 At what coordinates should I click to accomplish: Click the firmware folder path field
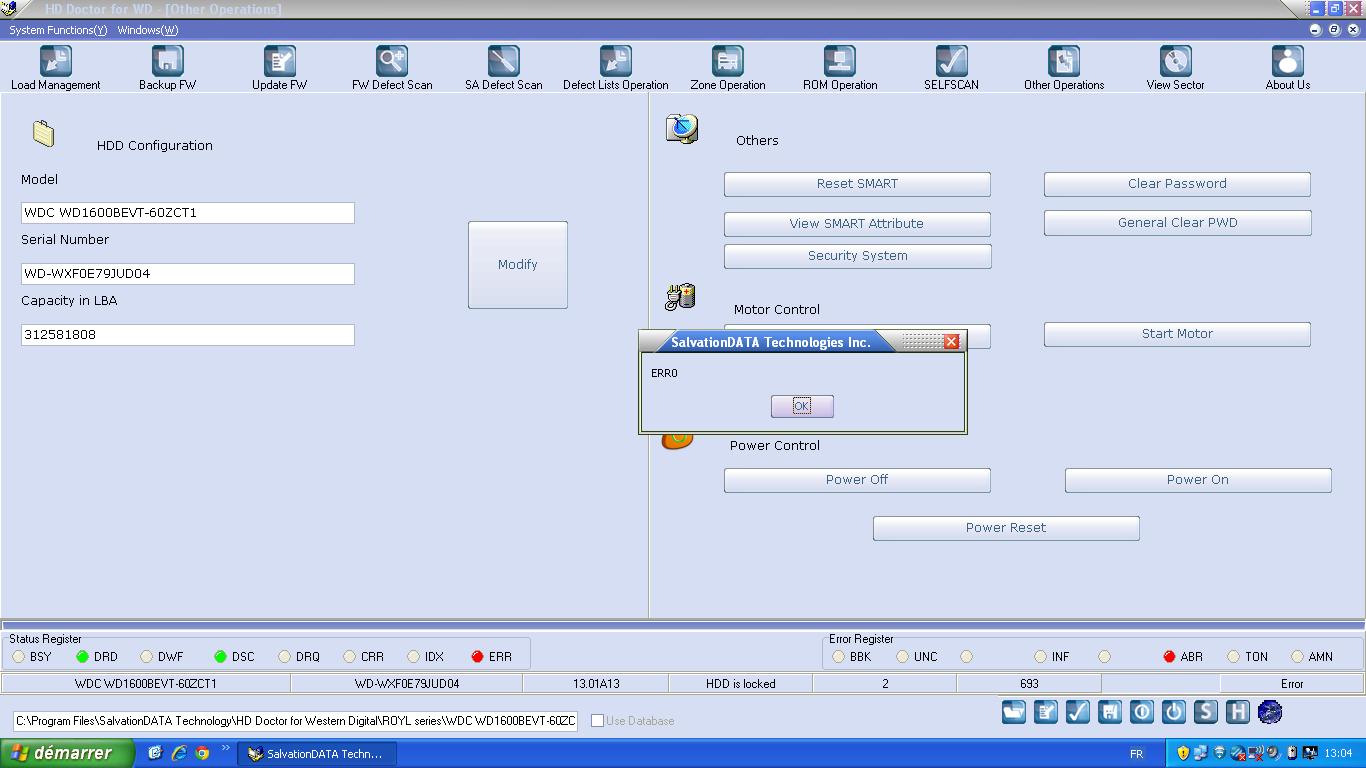295,721
